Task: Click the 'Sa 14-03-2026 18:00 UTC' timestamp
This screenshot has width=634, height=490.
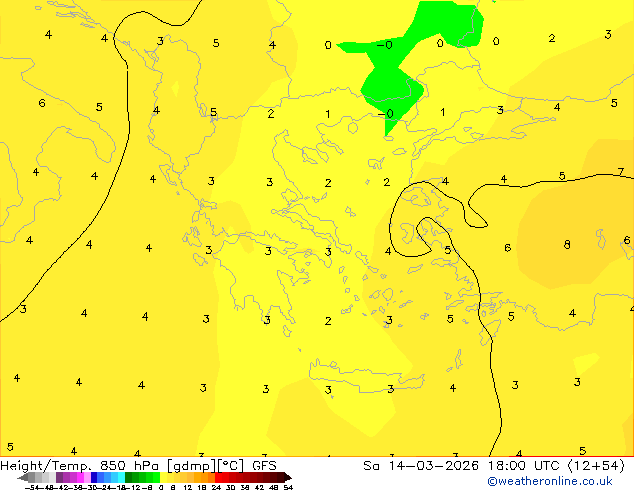Action: (463, 466)
